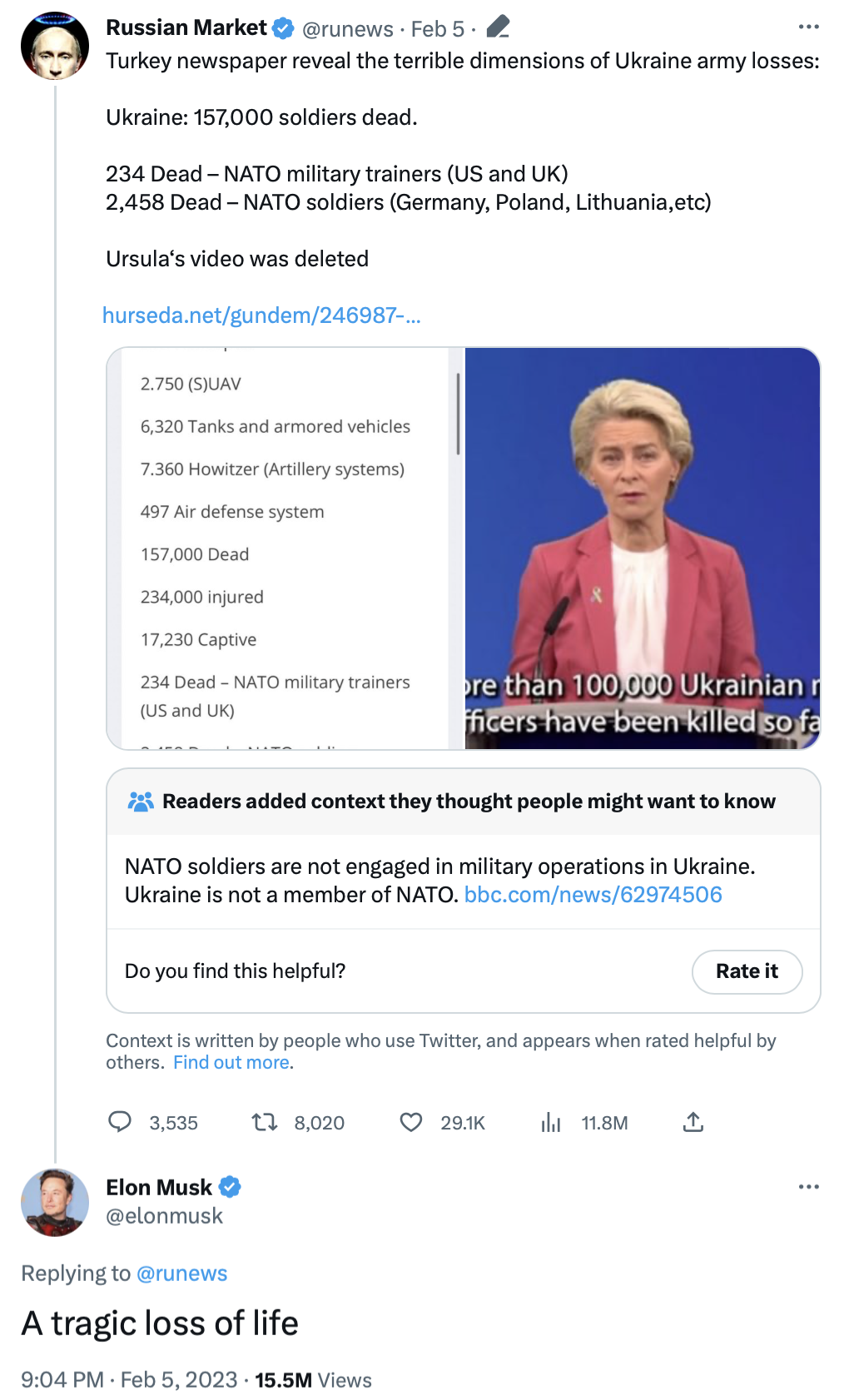Click the share icon under the tweet
The width and height of the screenshot is (844, 1400).
[x=693, y=1122]
